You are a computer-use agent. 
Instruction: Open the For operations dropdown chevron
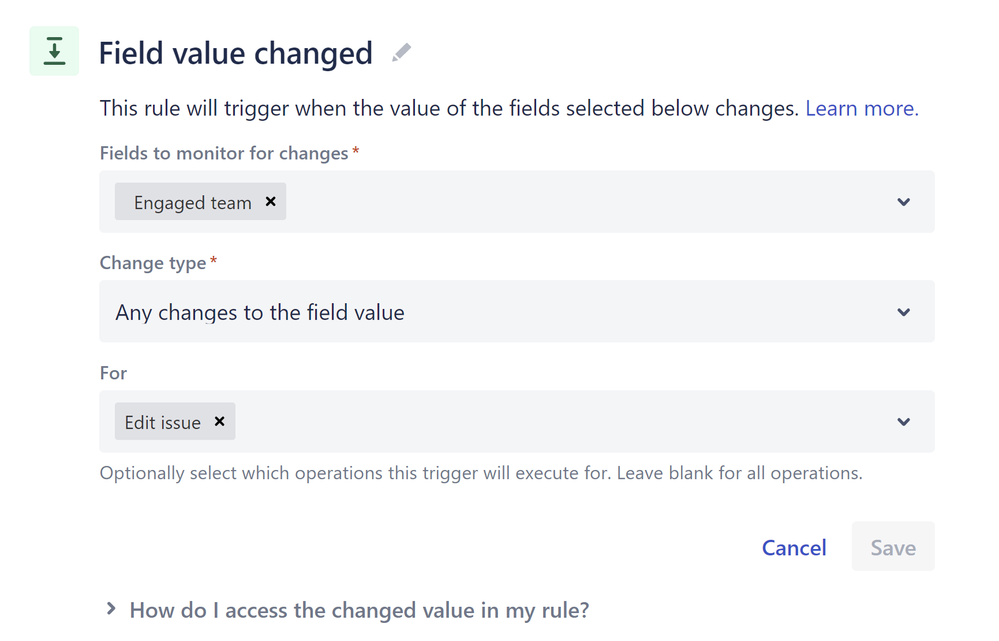[903, 421]
